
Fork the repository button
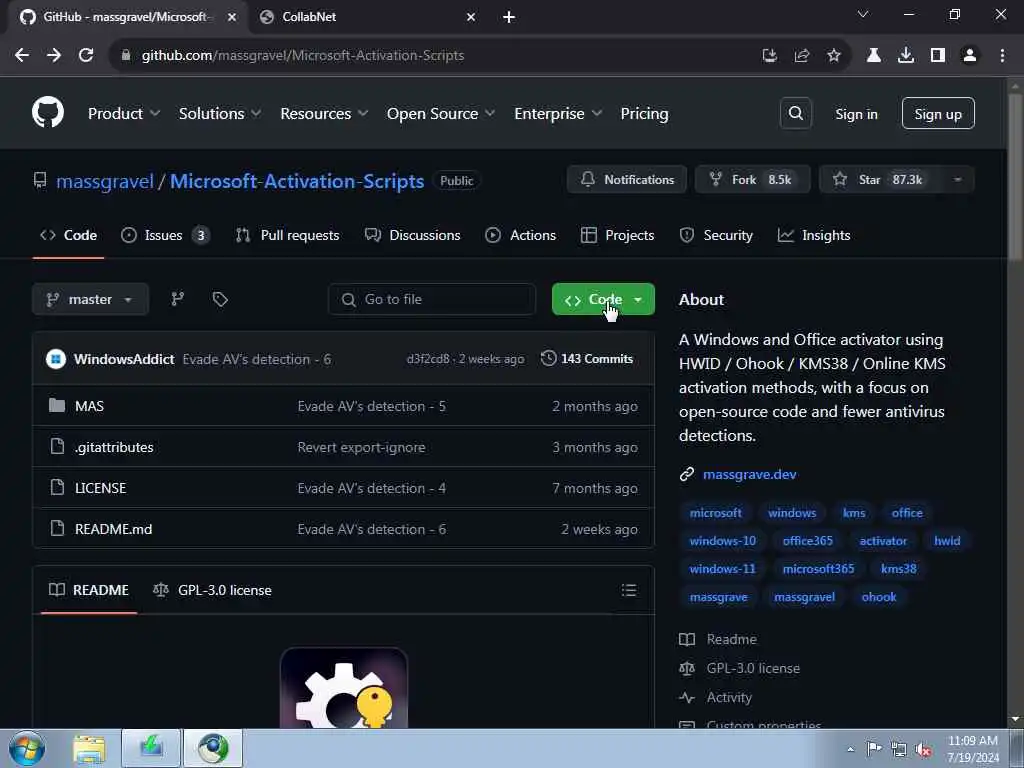[752, 180]
